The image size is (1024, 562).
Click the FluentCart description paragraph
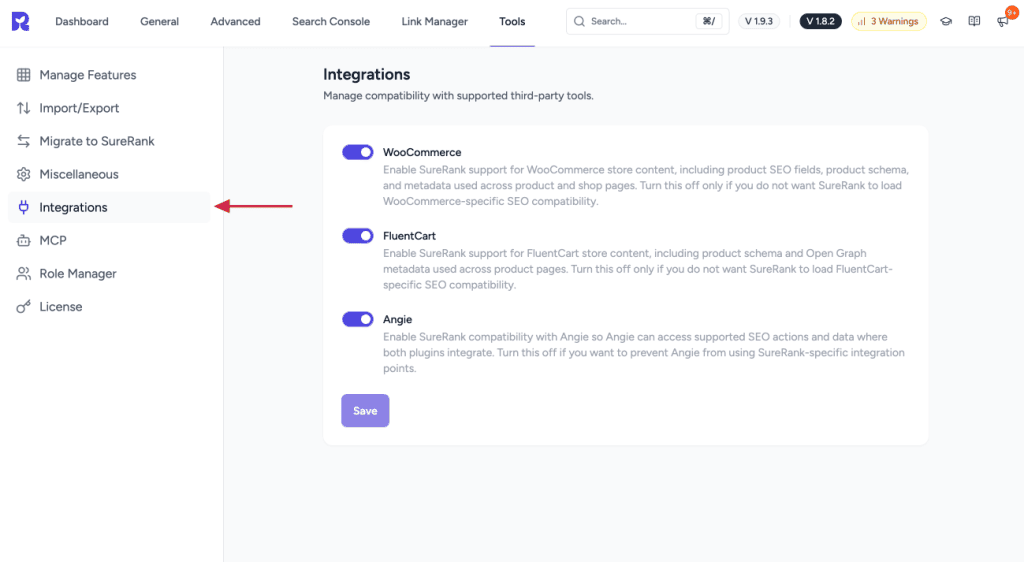(x=637, y=269)
